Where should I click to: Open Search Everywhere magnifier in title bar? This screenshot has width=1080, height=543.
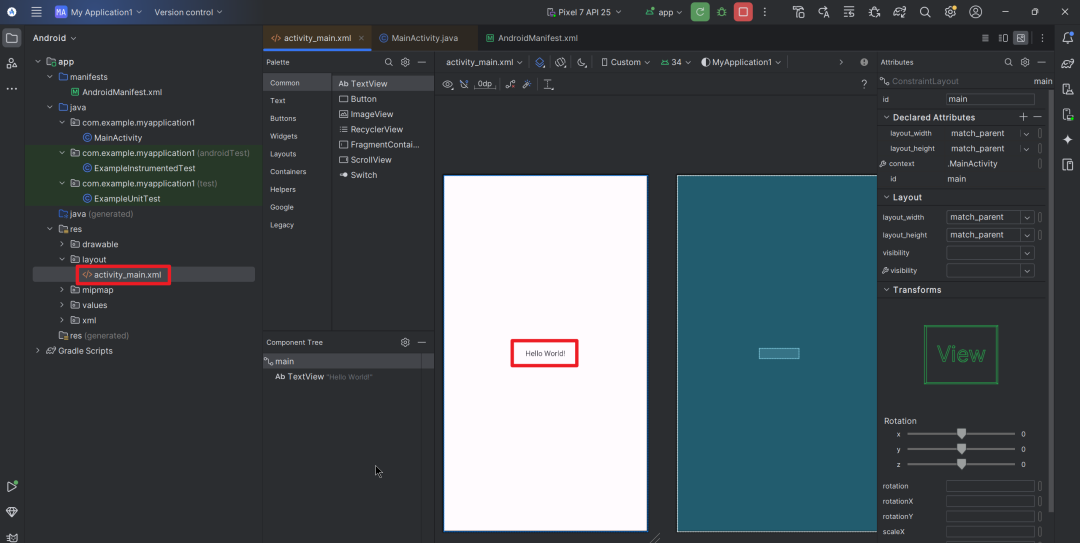click(x=925, y=12)
